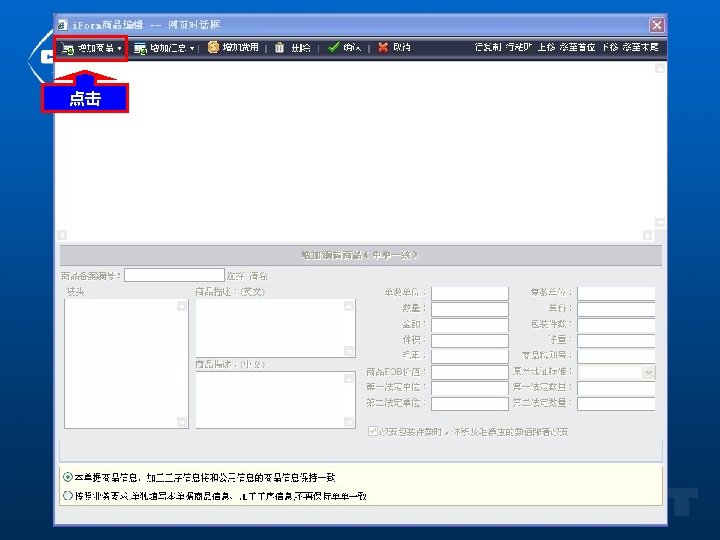Click the 选择 link beside 商品备案编号
The width and height of the screenshot is (720, 540).
point(235,276)
